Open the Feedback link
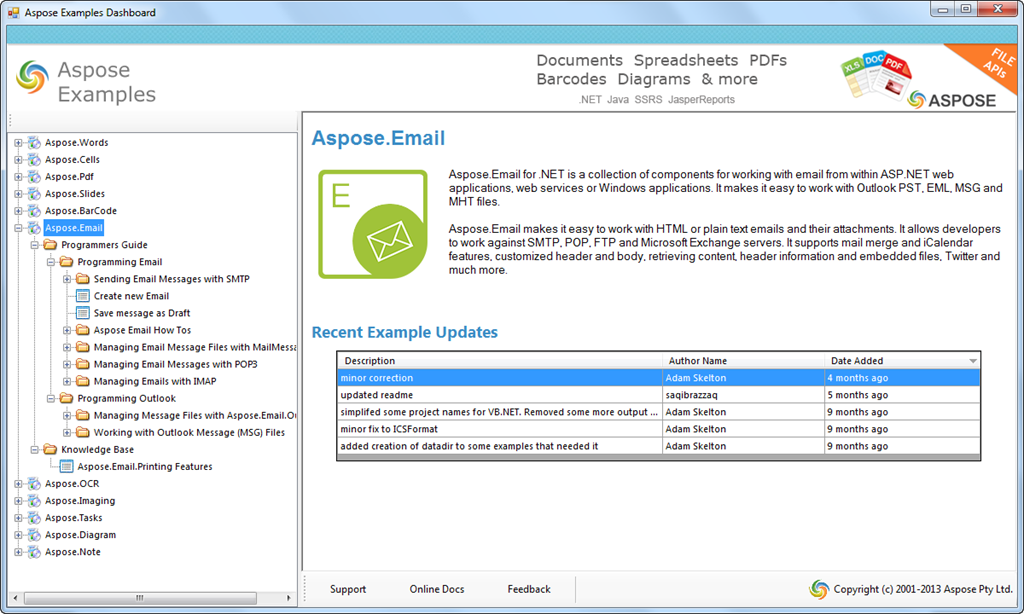Viewport: 1024px width, 614px height. click(529, 589)
